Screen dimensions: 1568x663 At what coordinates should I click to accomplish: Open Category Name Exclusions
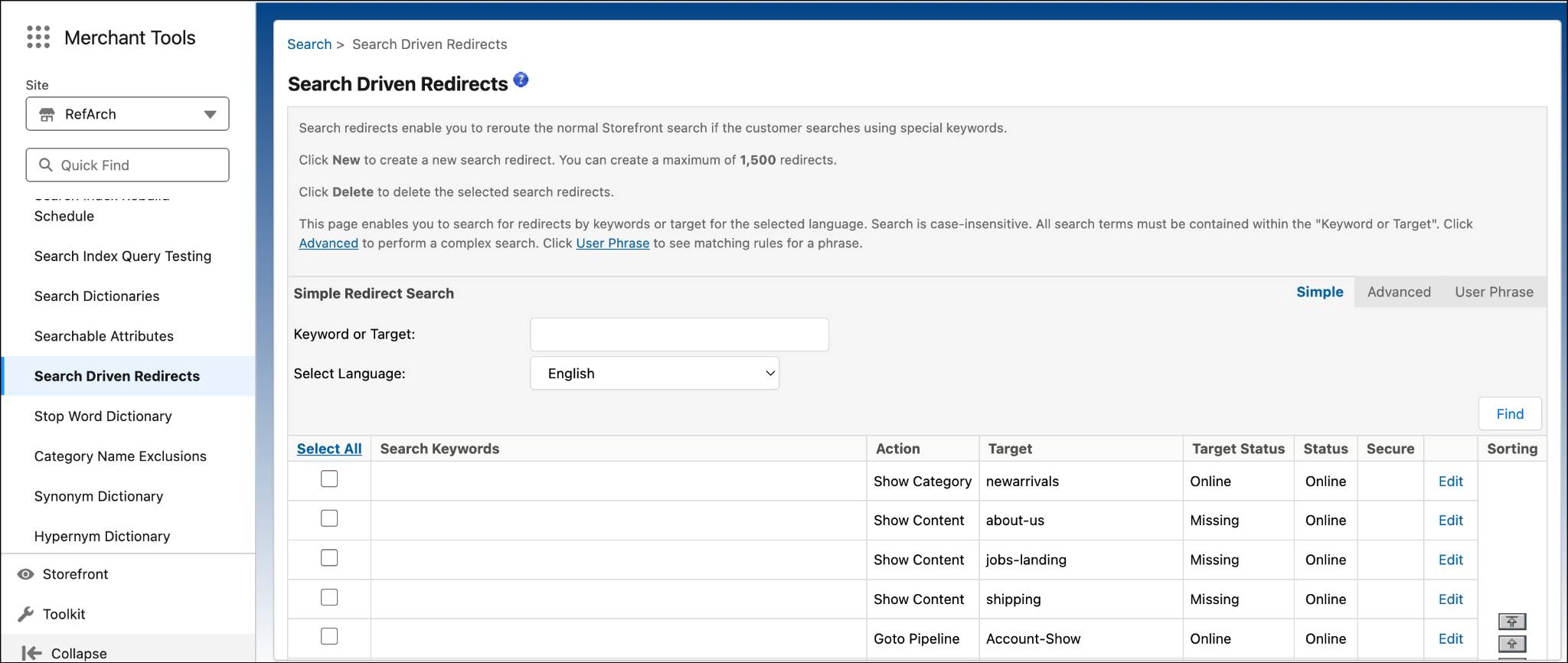tap(120, 456)
